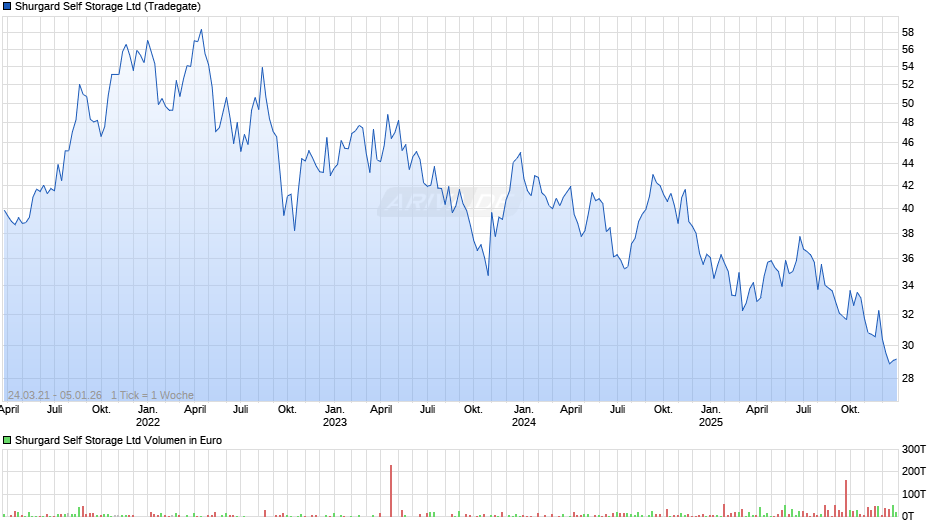Click the 32 price axis label
The height and width of the screenshot is (526, 940).
[x=908, y=314]
